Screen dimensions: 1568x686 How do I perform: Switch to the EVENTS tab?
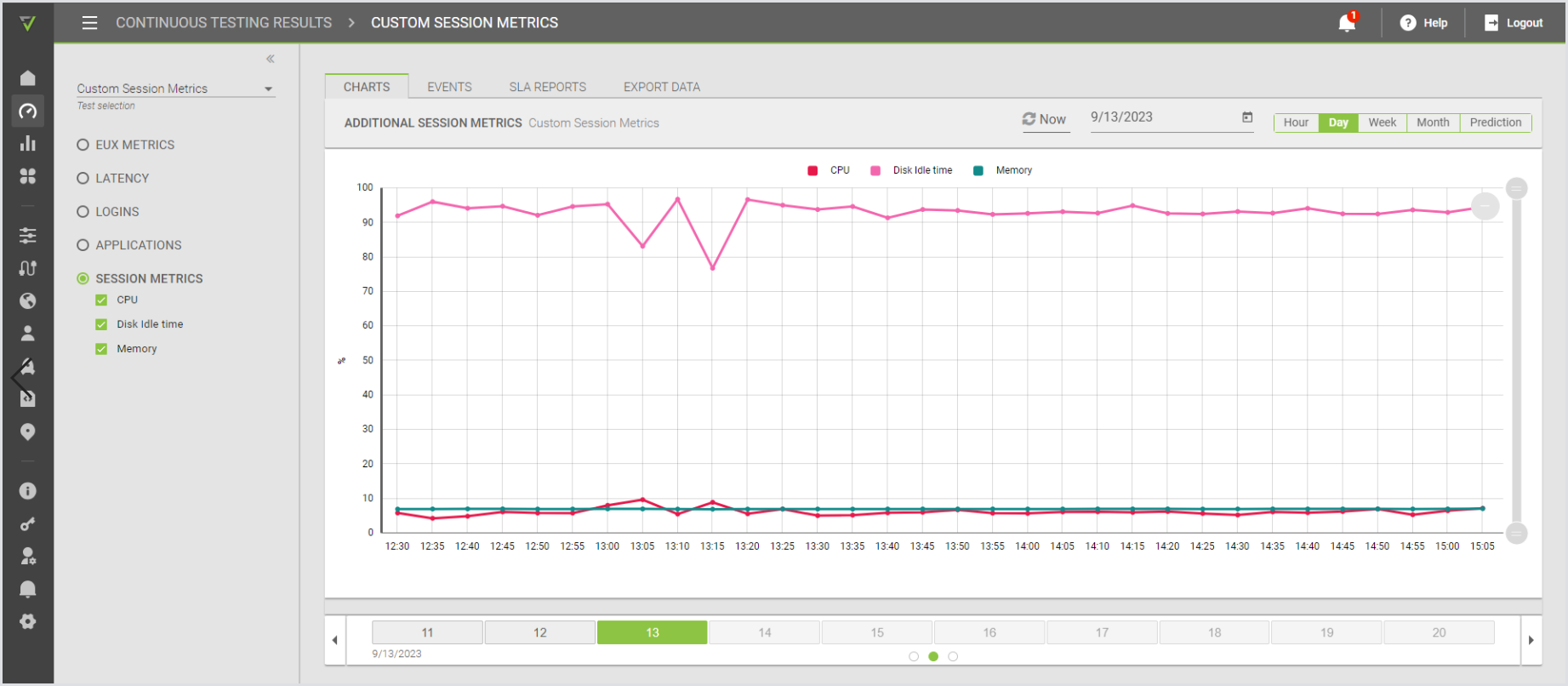pos(449,87)
